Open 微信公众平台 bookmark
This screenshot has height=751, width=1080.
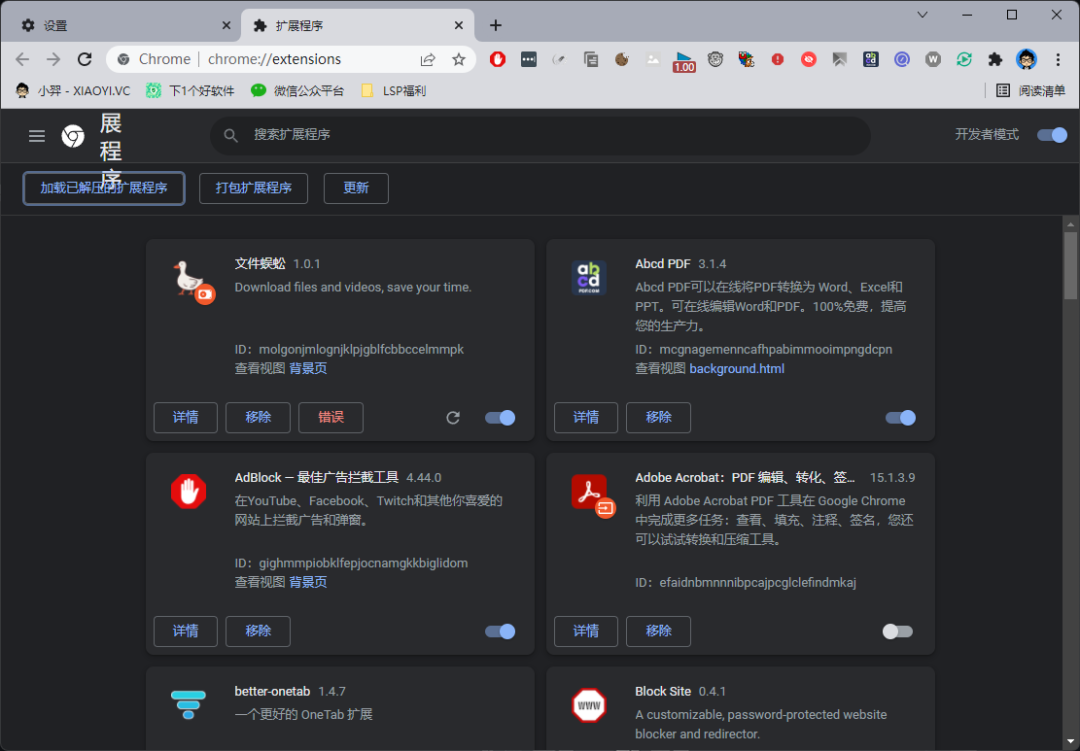coord(297,90)
